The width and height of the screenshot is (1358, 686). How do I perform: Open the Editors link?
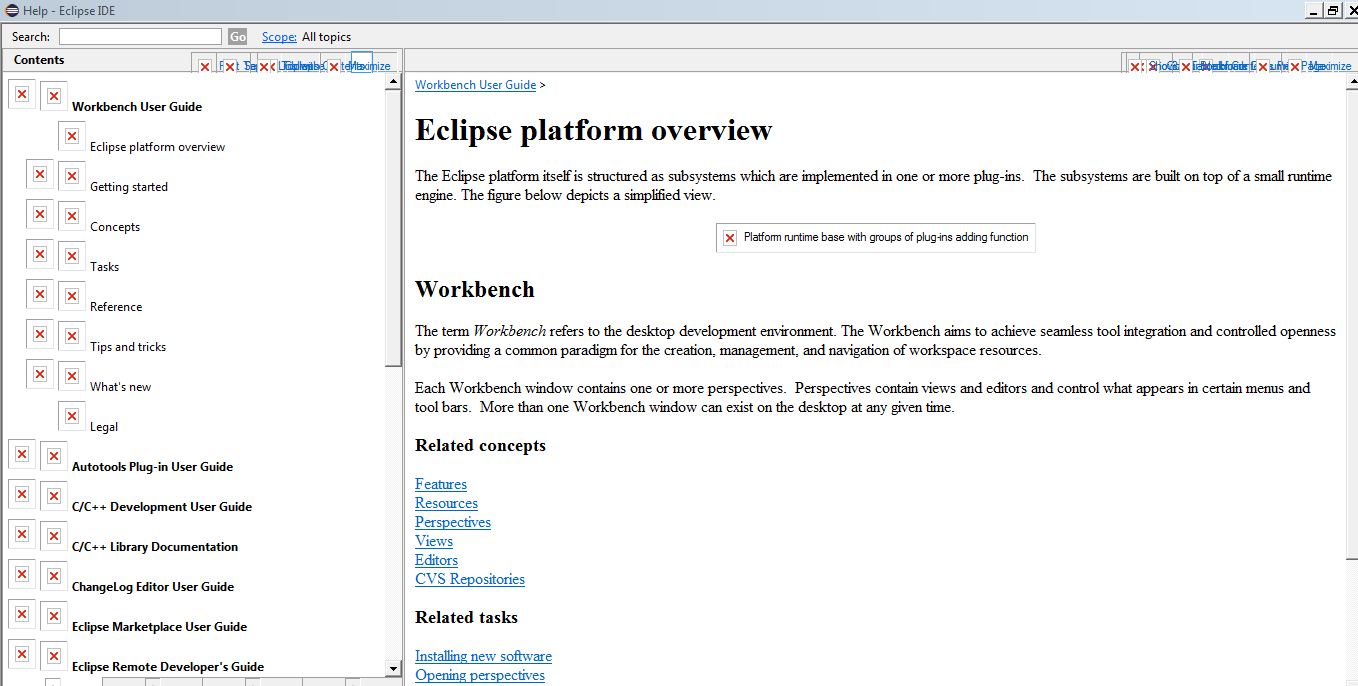pyautogui.click(x=436, y=560)
